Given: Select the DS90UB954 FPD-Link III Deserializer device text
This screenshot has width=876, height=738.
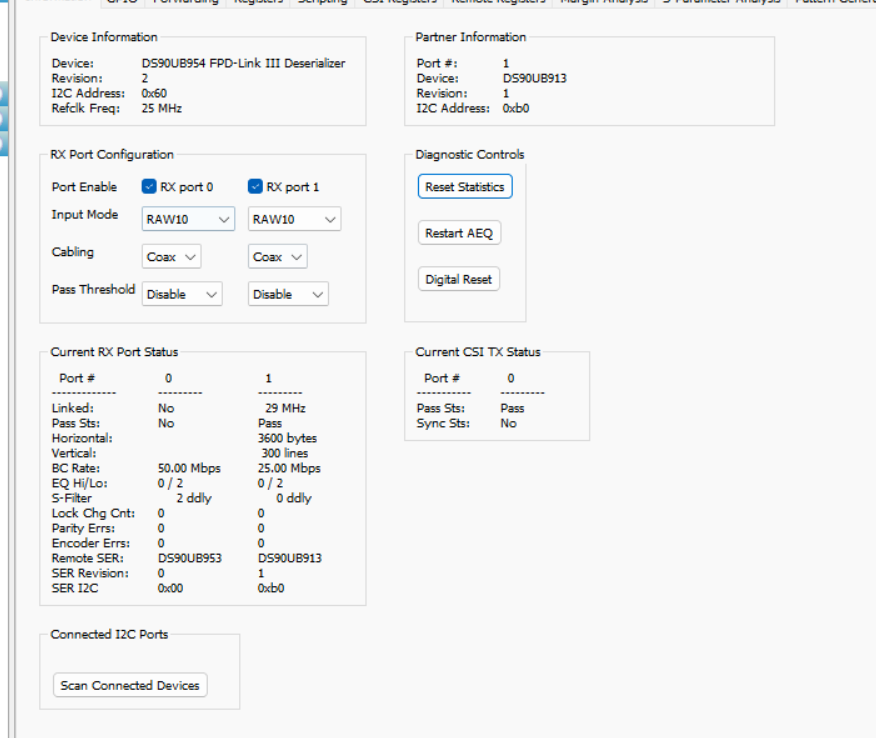Looking at the screenshot, I should click(244, 63).
